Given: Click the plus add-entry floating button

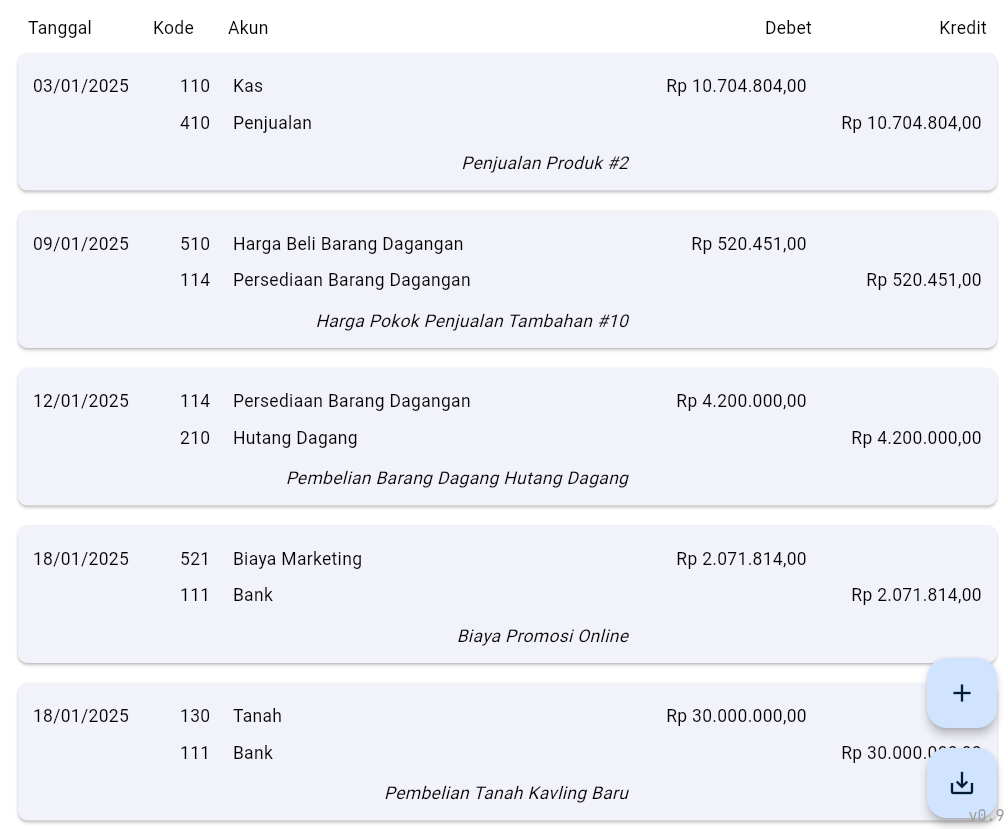Looking at the screenshot, I should (961, 693).
